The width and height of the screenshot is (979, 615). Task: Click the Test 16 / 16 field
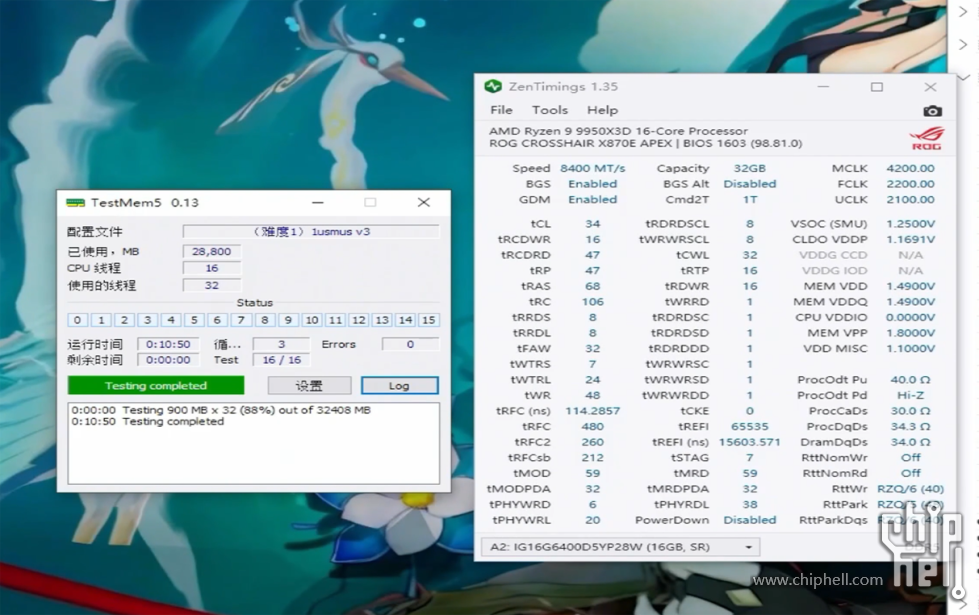pos(281,360)
